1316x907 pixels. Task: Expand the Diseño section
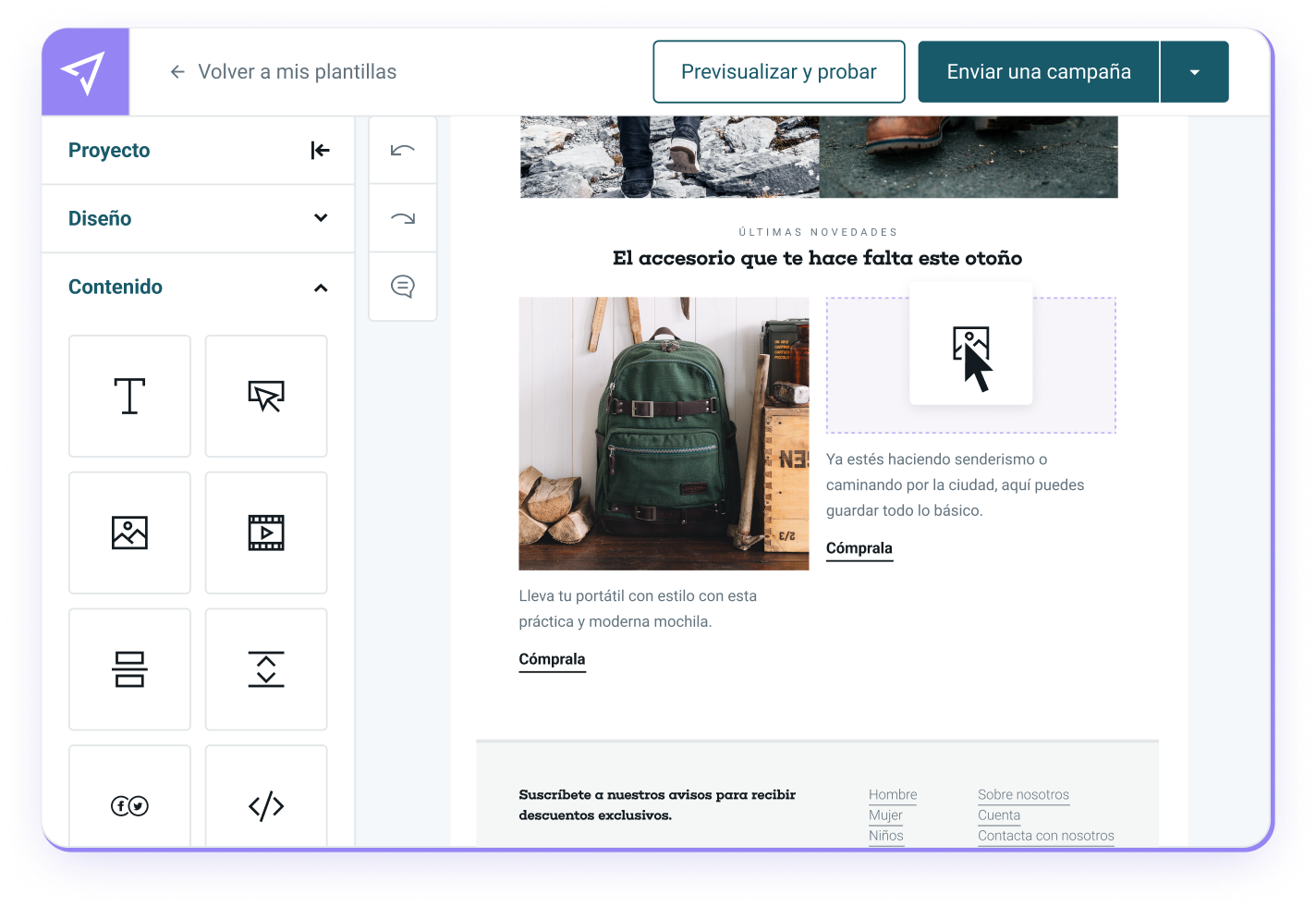[321, 218]
